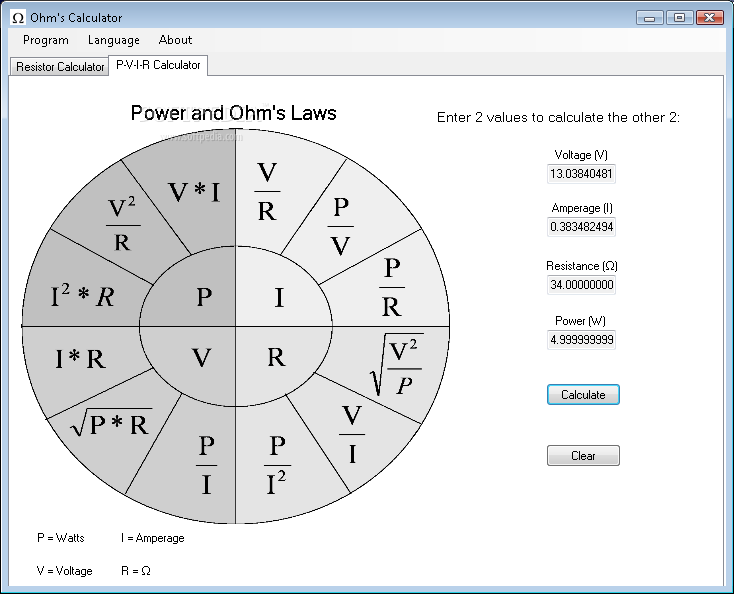
Task: Minimize the Ohm's Calculator window
Action: pos(650,18)
